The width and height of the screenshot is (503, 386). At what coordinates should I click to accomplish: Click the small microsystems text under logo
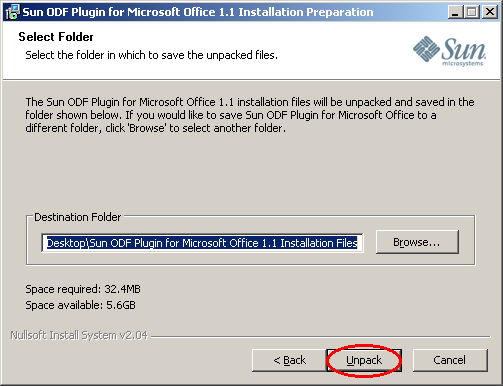[x=462, y=63]
